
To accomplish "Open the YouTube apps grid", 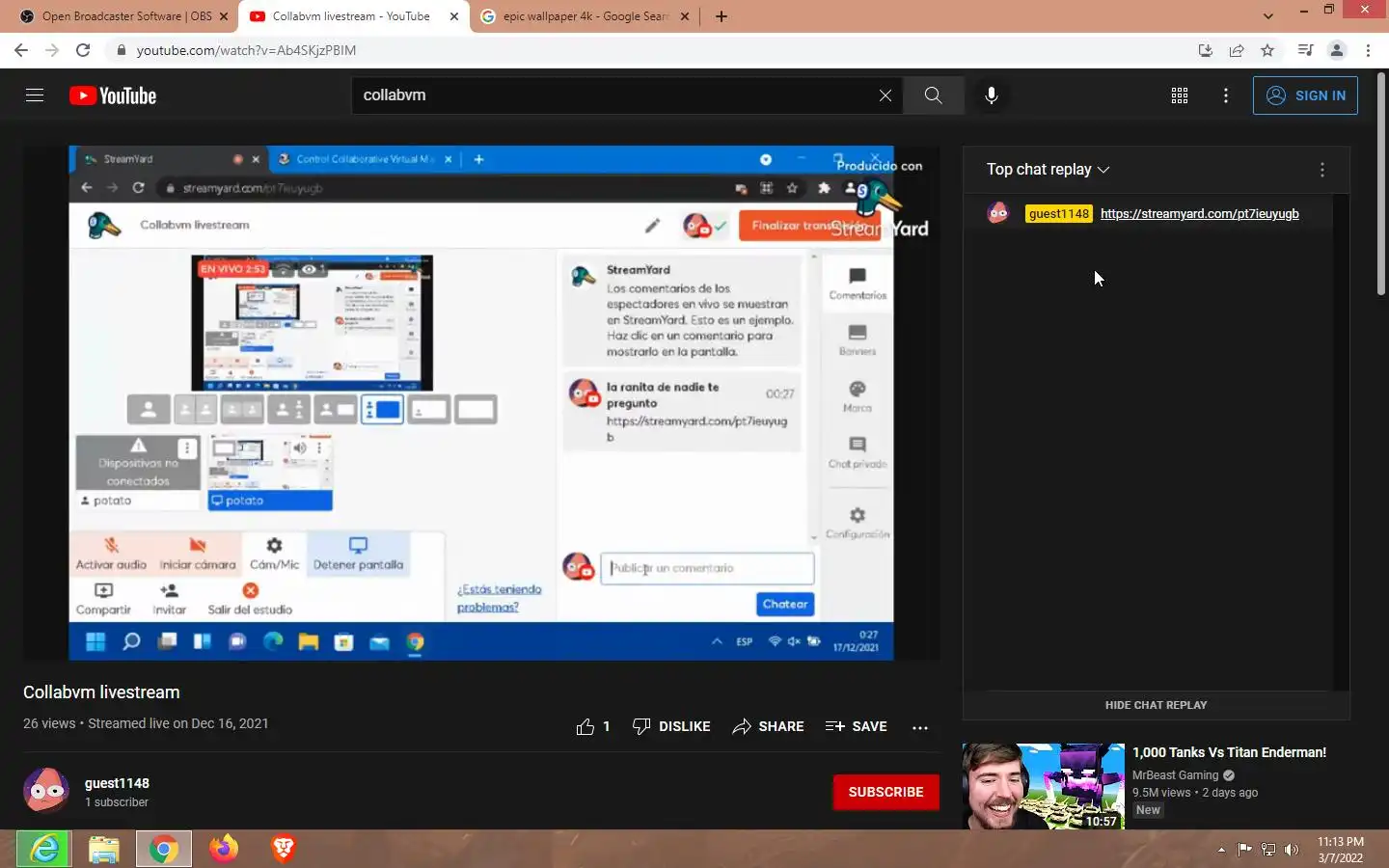I will click(1179, 95).
